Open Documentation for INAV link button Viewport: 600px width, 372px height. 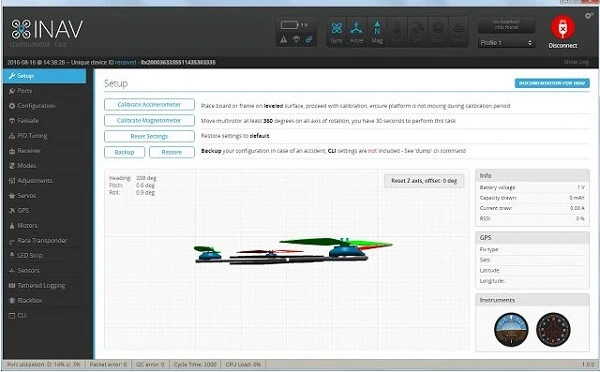[x=552, y=83]
